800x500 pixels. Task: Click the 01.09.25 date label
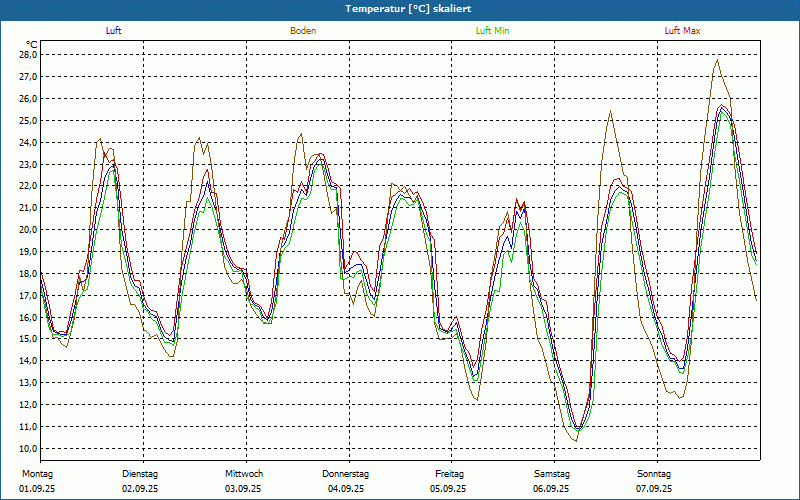pyautogui.click(x=39, y=489)
